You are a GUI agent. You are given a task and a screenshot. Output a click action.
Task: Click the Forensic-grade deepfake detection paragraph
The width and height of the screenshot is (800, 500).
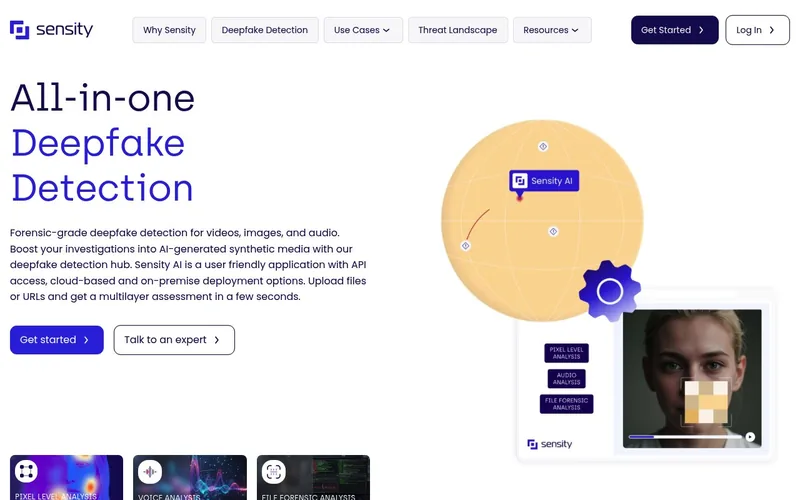click(x=188, y=264)
